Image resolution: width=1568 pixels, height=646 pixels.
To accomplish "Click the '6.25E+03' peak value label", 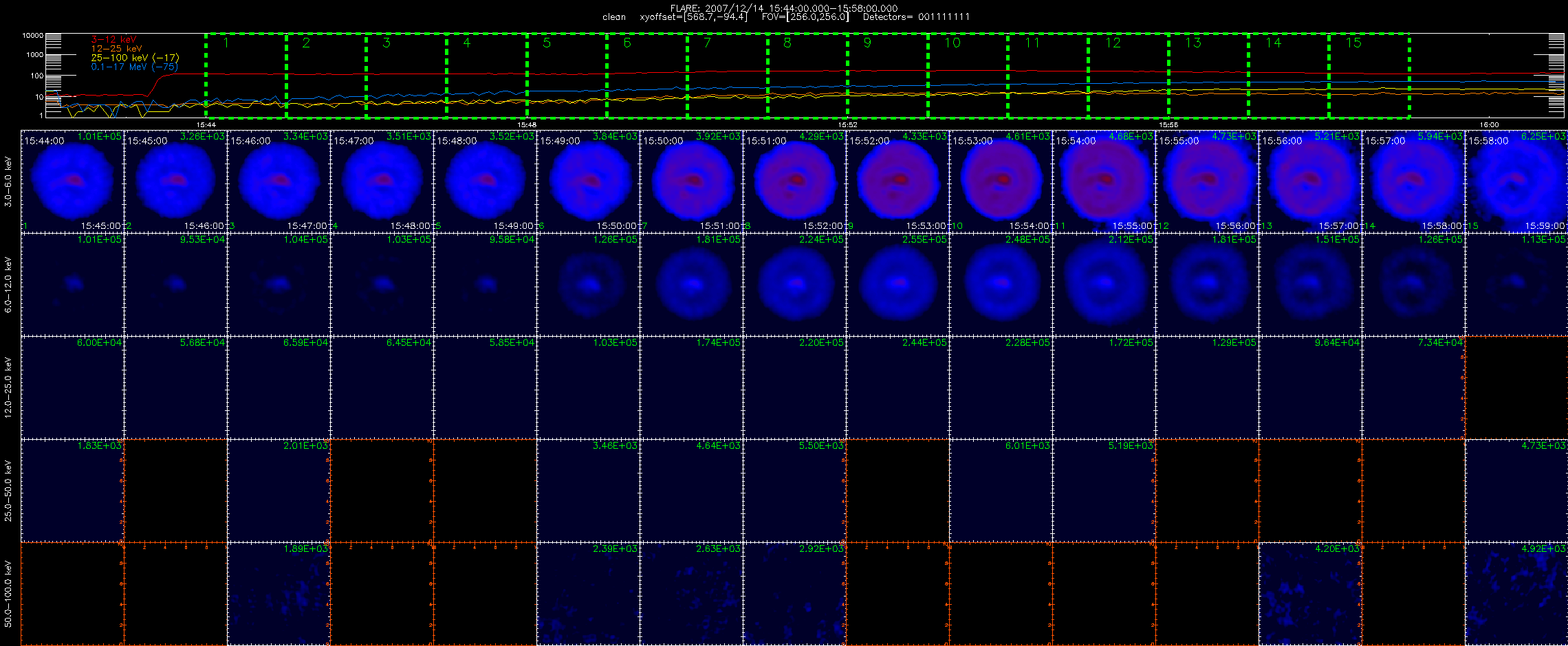I will tap(1545, 136).
